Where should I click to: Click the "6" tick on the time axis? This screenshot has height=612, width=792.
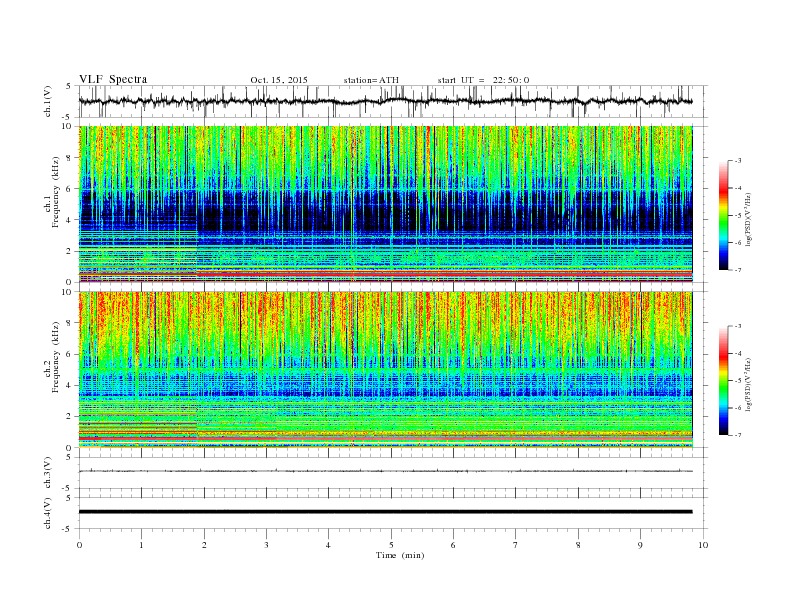(x=454, y=545)
